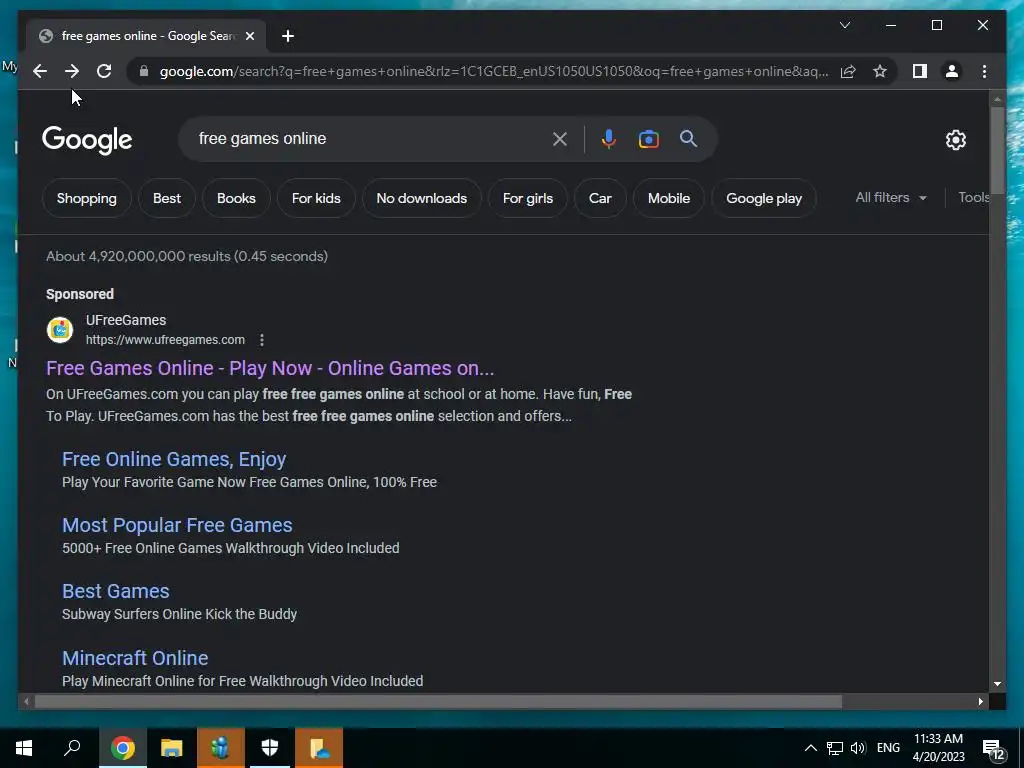Image resolution: width=1024 pixels, height=768 pixels.
Task: Open the Chrome side panel
Action: pyautogui.click(x=920, y=71)
